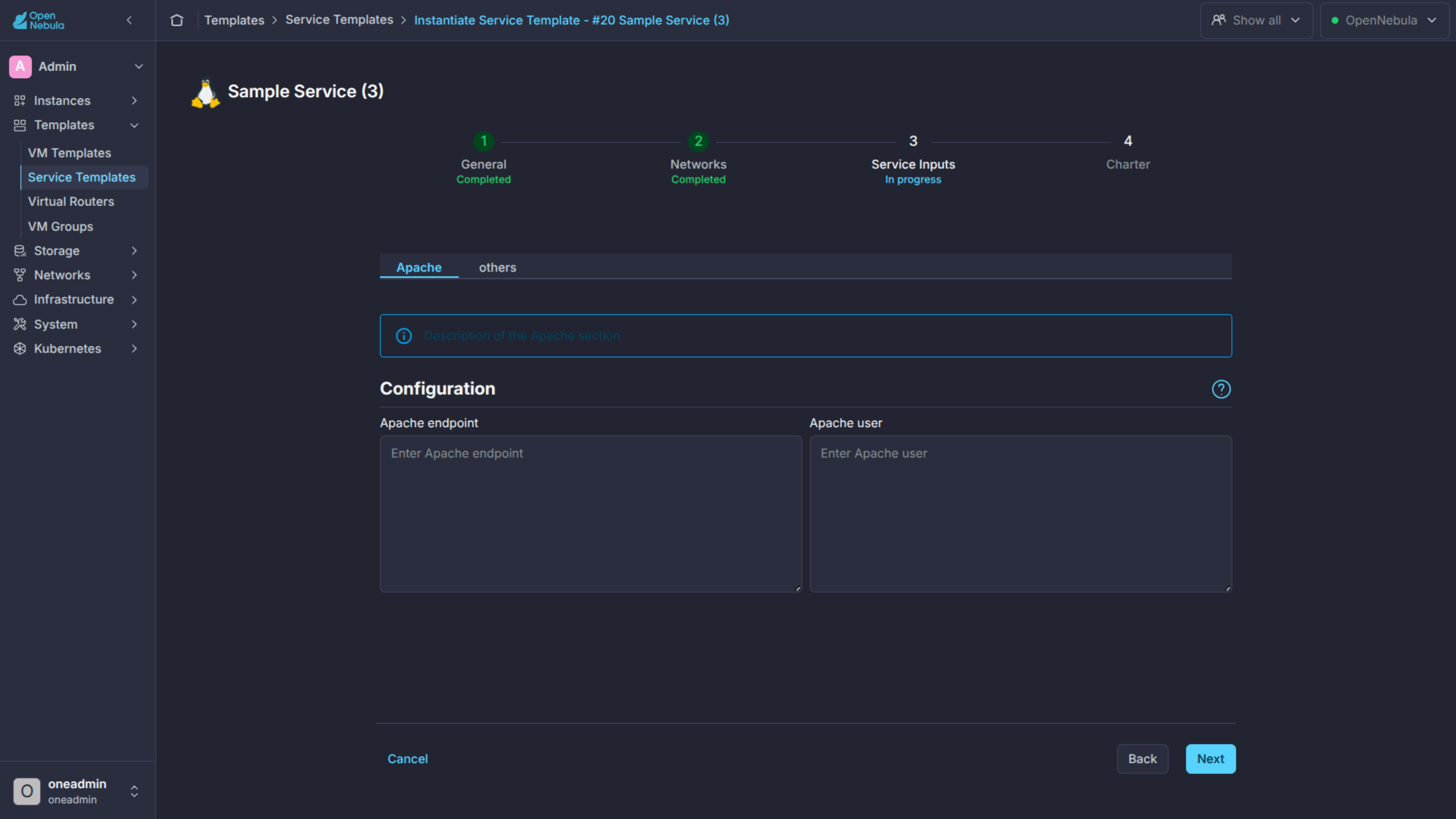Viewport: 1456px width, 819px height.
Task: Collapse the Templates menu chevron
Action: [134, 125]
